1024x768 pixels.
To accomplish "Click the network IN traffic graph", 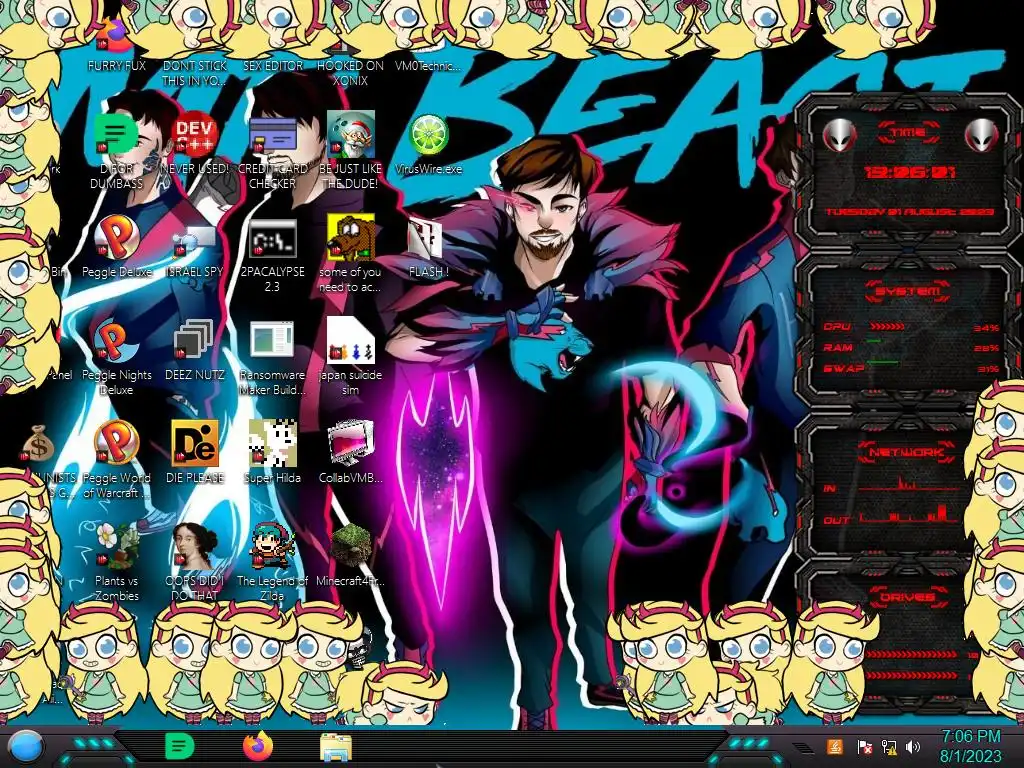I will (x=909, y=483).
